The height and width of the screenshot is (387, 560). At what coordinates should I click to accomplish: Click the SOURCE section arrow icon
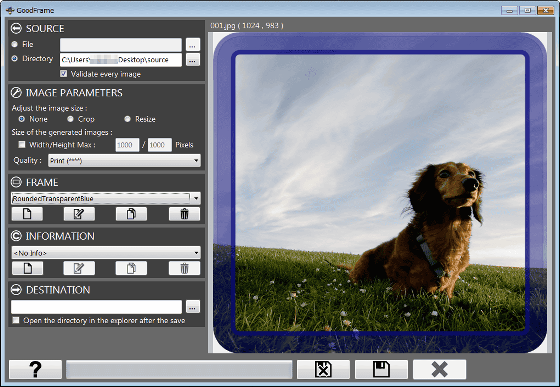pyautogui.click(x=16, y=29)
